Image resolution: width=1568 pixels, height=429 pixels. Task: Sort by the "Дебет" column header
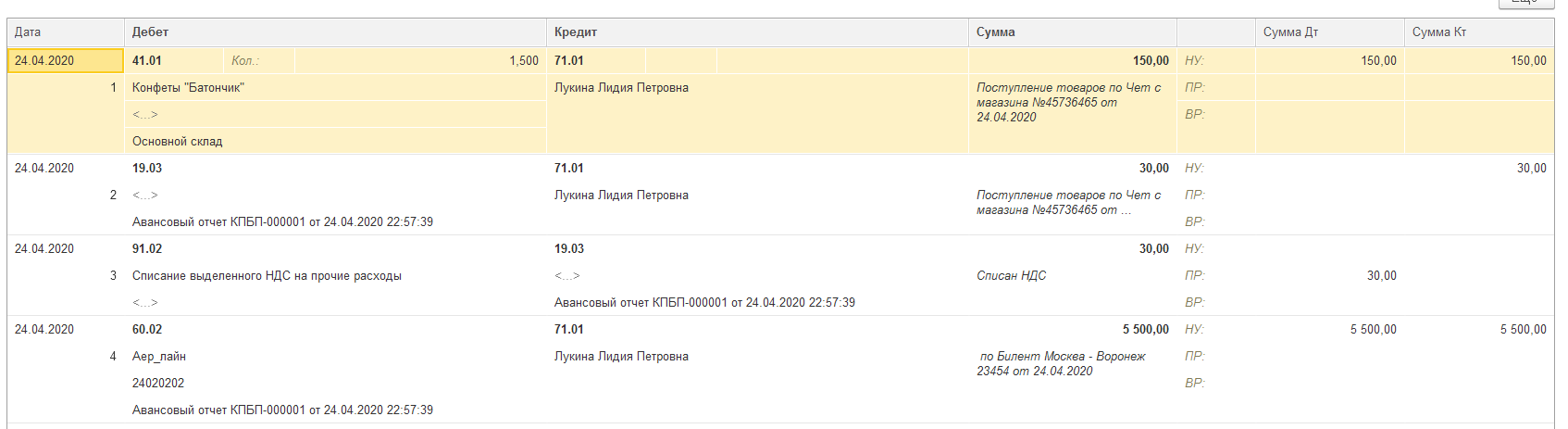(150, 32)
